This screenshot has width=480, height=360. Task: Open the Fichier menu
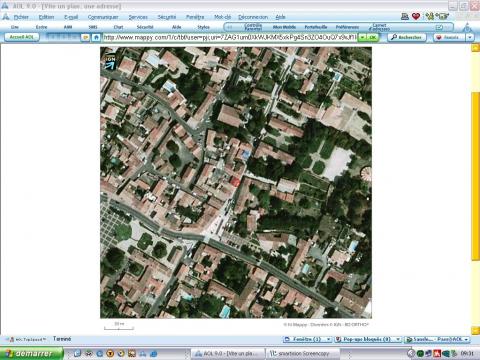coord(21,17)
